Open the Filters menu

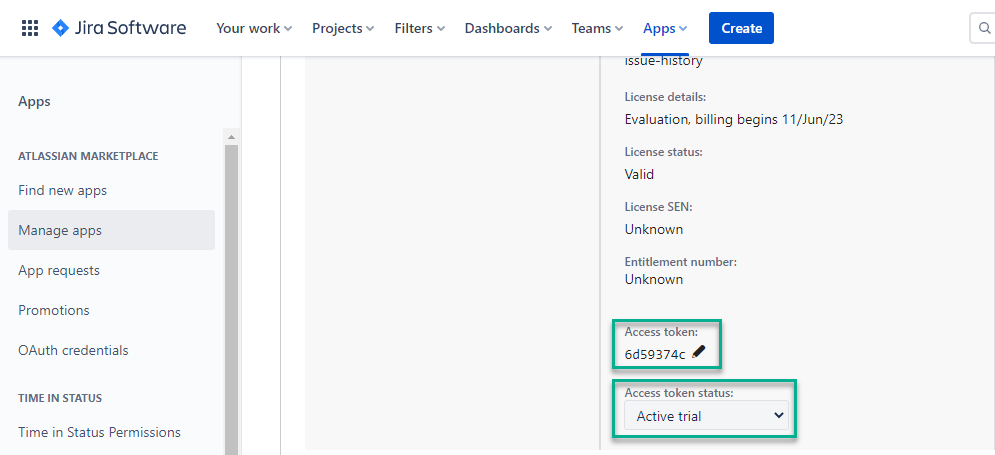click(x=420, y=28)
